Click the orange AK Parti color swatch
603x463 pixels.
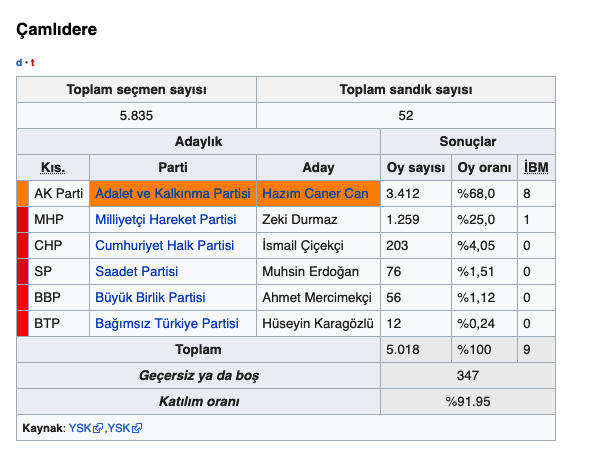tap(22, 193)
